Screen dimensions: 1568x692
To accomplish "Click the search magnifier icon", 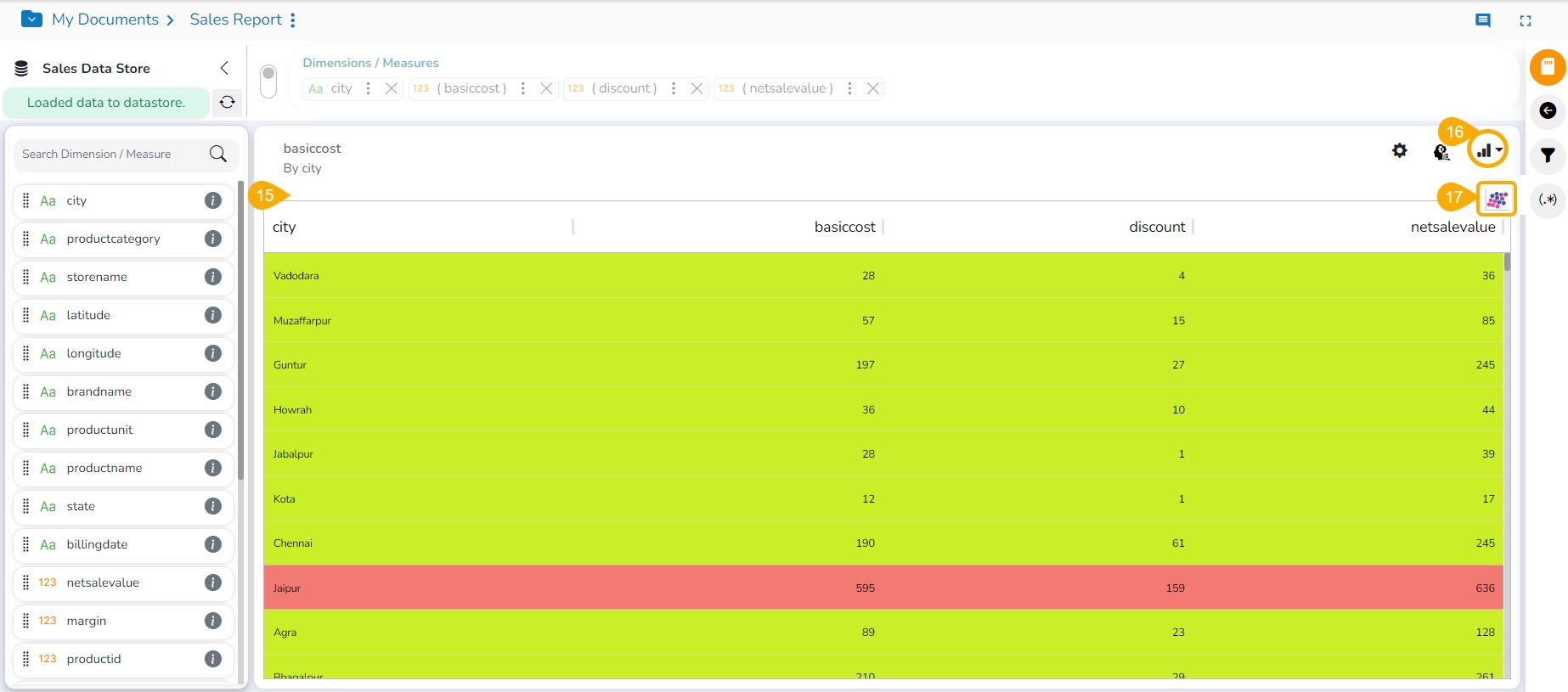I will tap(218, 154).
